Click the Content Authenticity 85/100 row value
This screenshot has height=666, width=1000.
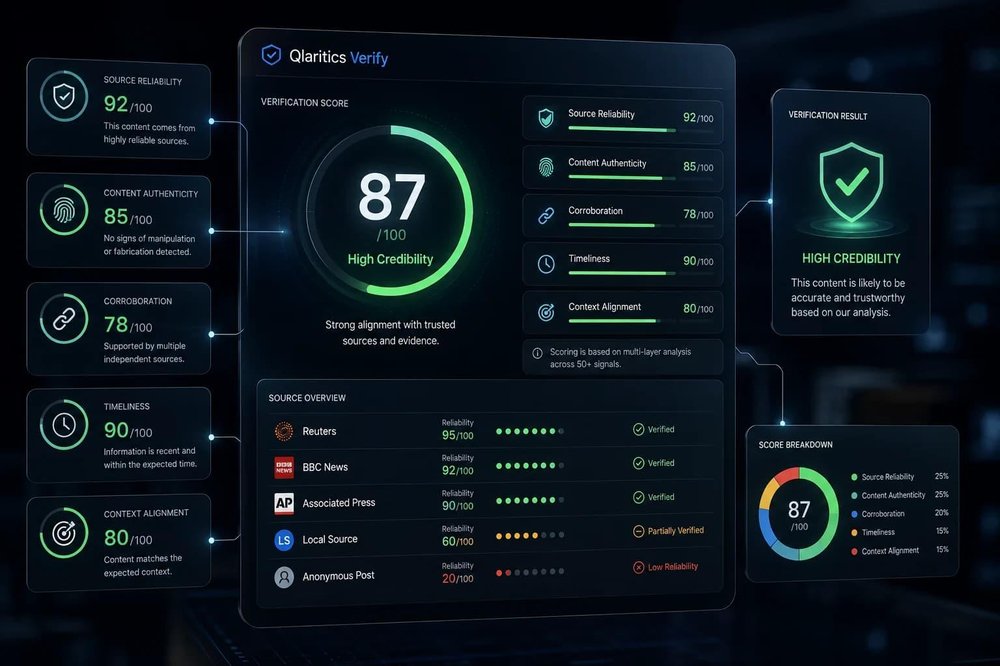[x=698, y=166]
